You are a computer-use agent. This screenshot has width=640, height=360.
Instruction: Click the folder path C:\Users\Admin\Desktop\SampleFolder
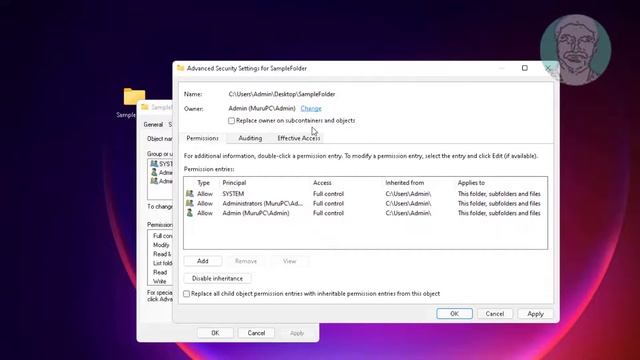tap(282, 94)
